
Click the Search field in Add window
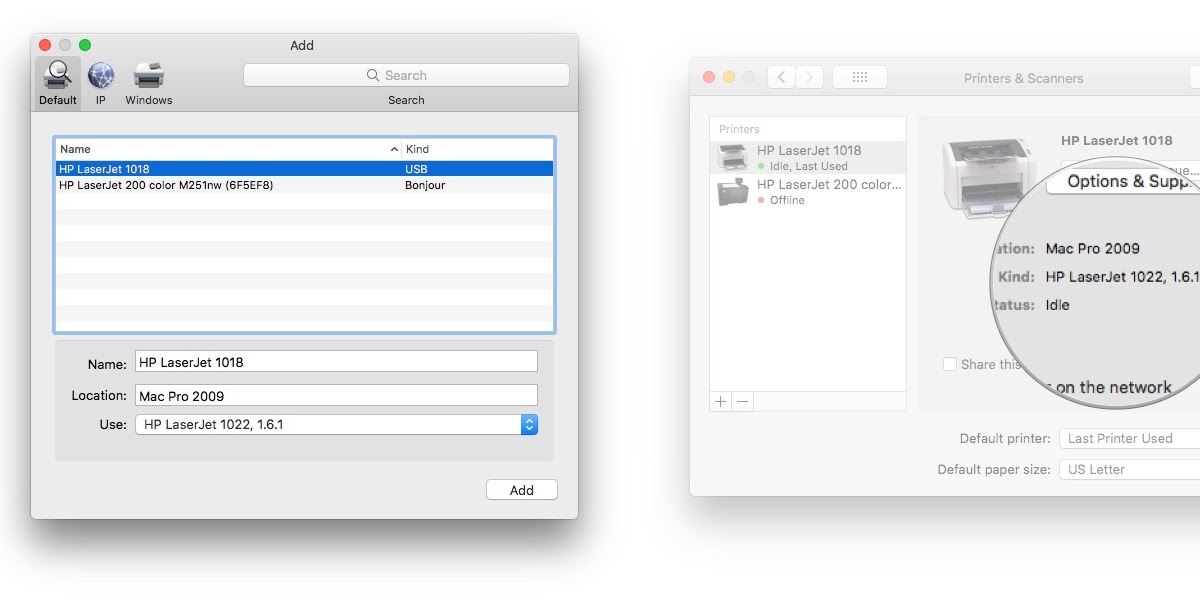(406, 75)
